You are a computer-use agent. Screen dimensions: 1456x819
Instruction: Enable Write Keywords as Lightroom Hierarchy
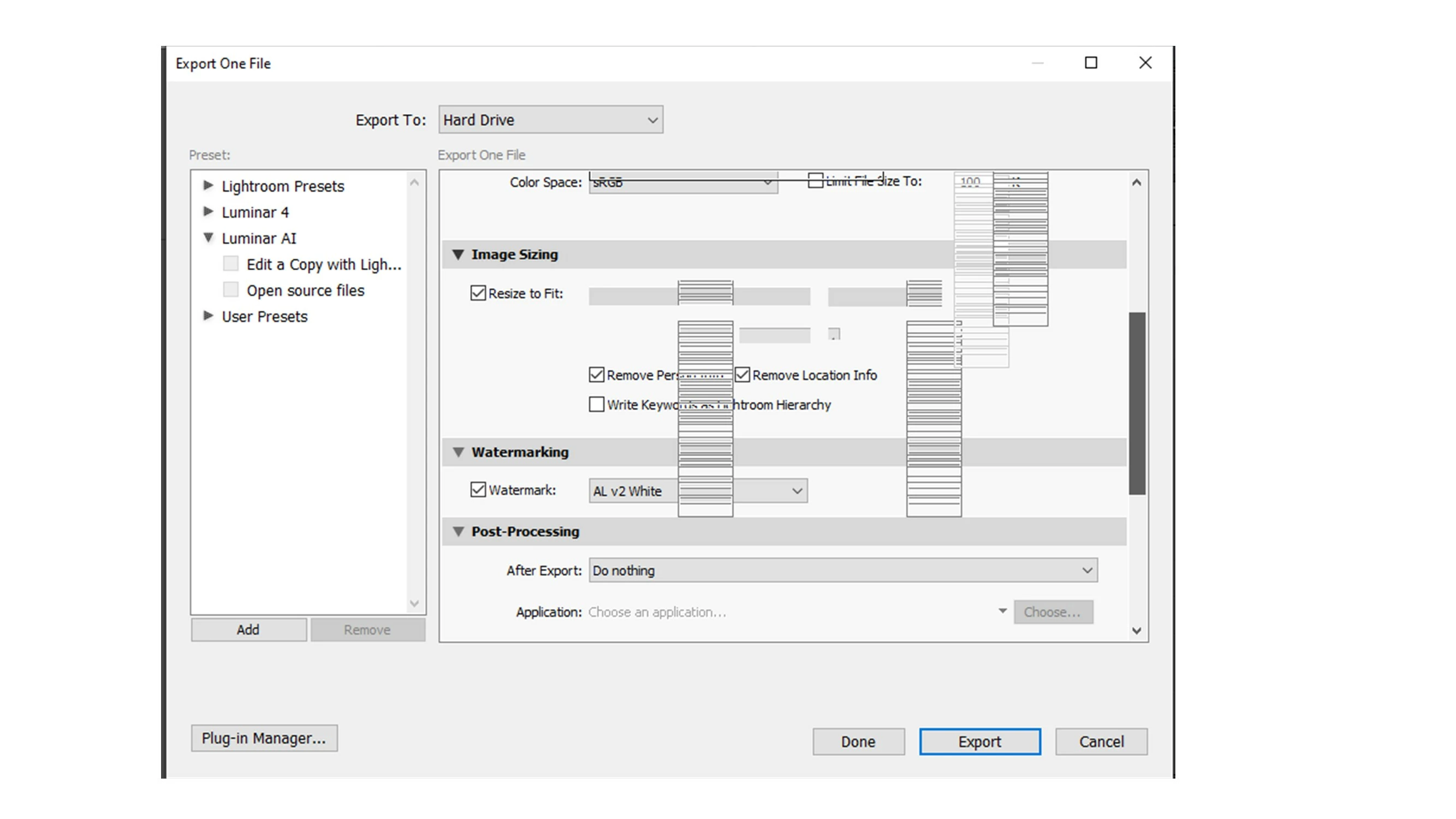click(596, 404)
